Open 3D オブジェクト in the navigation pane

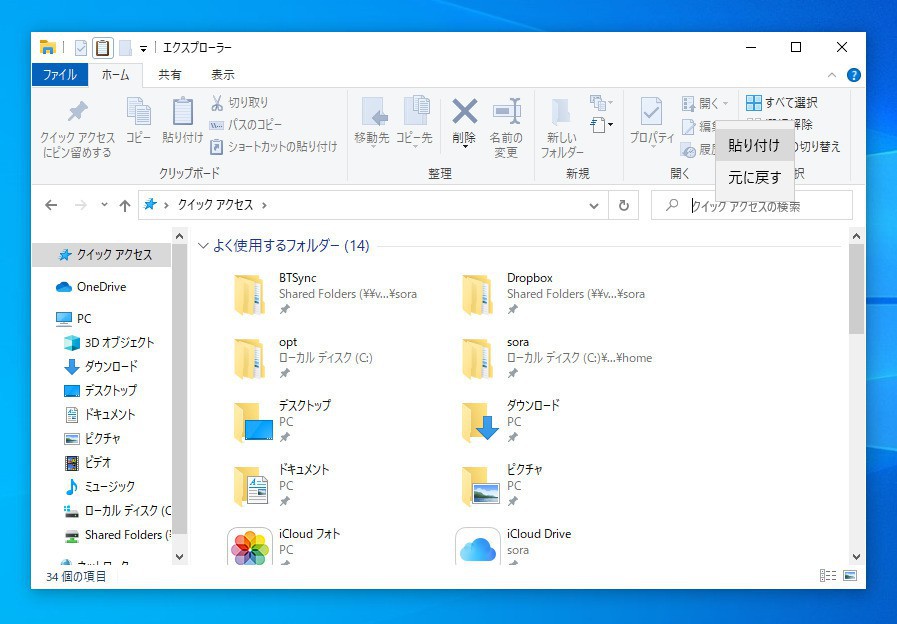pyautogui.click(x=109, y=343)
